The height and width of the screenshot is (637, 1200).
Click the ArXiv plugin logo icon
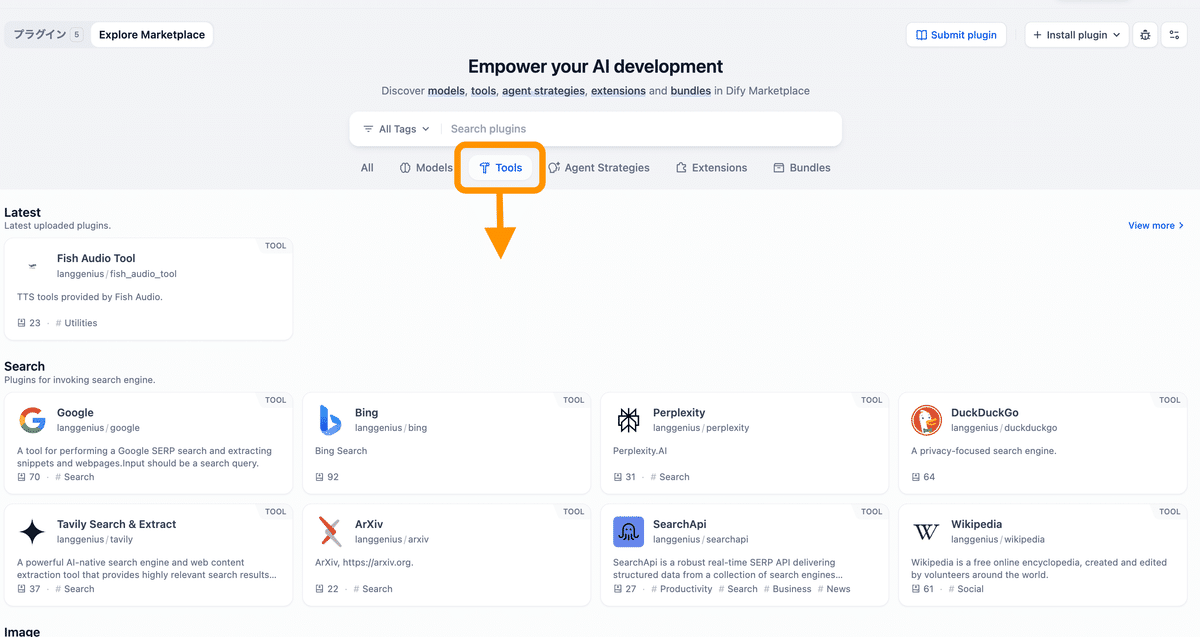[x=330, y=531]
